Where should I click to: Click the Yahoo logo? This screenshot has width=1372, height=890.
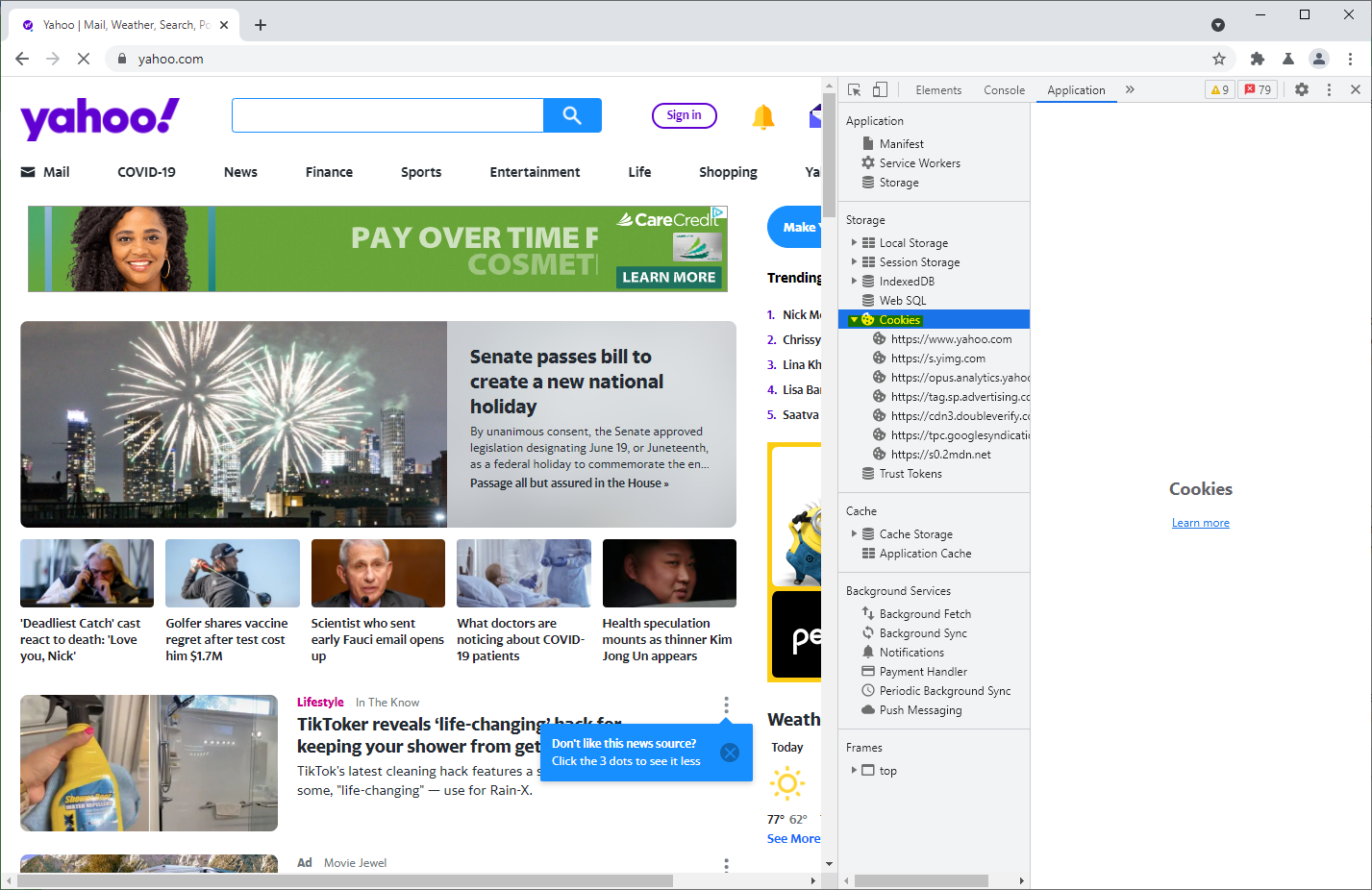coord(100,118)
